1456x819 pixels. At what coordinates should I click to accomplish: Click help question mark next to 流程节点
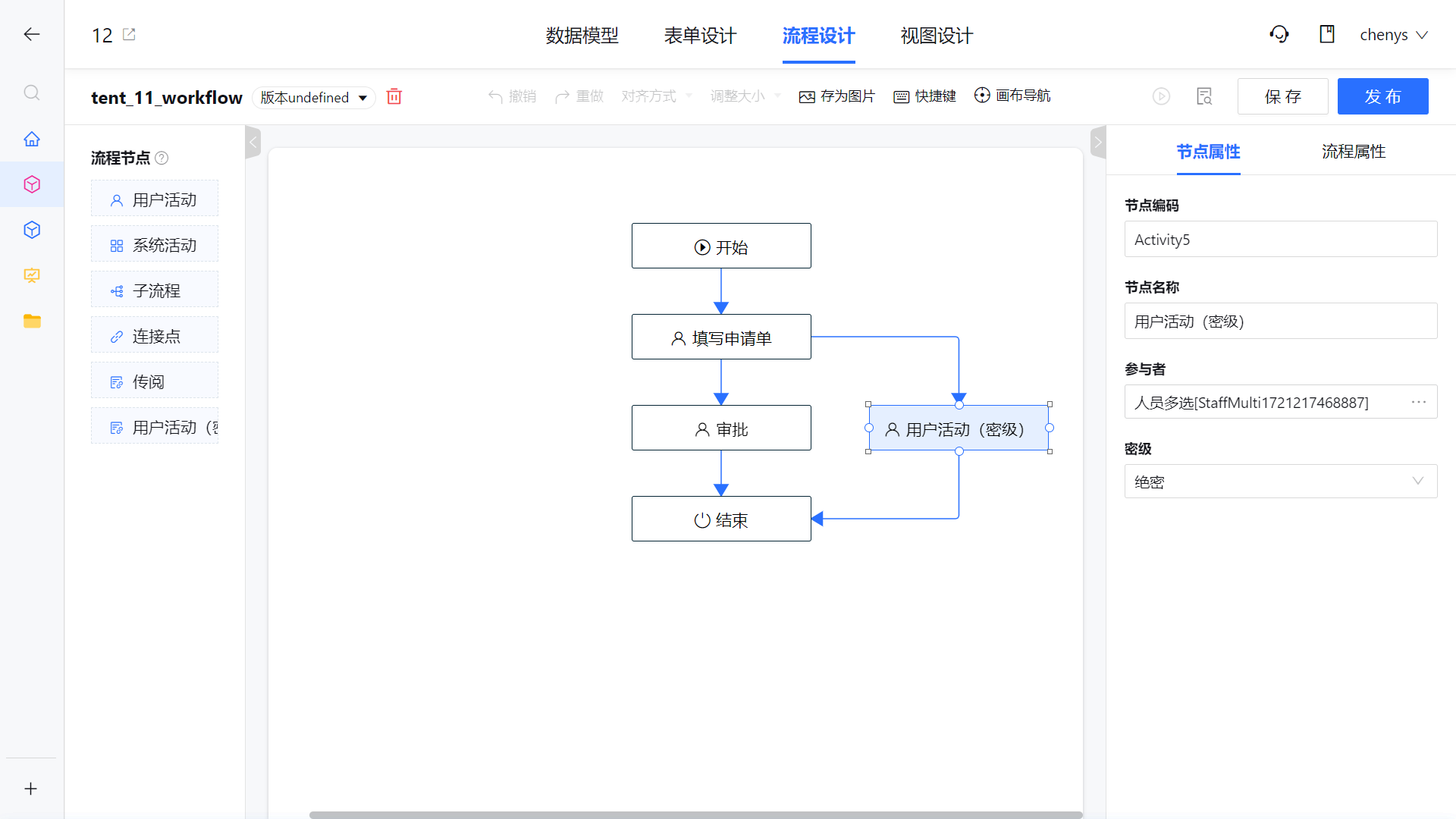[x=162, y=158]
